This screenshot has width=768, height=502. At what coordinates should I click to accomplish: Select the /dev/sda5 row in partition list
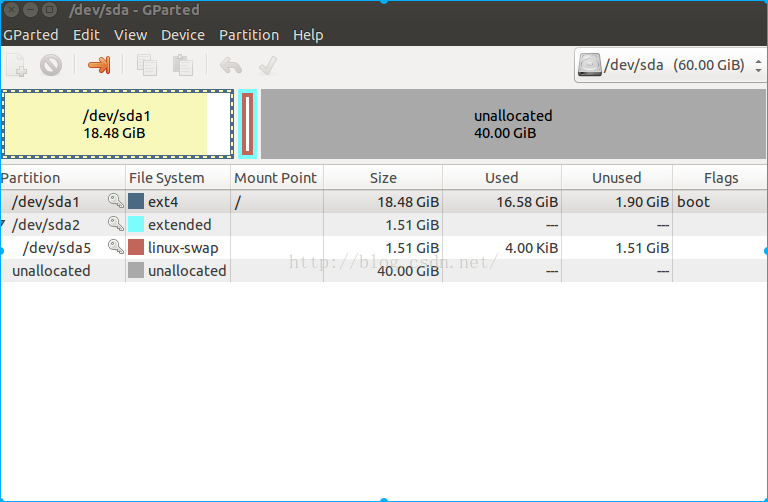tap(384, 247)
